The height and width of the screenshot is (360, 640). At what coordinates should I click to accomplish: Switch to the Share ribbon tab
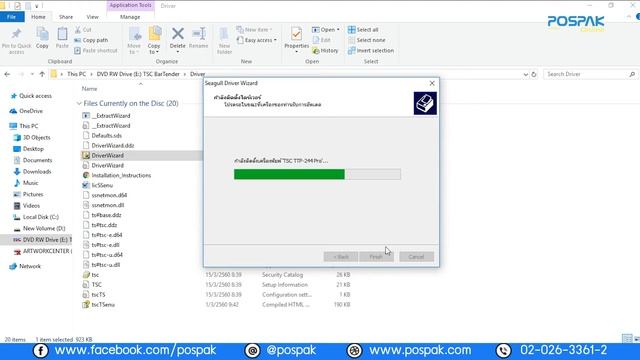tap(66, 17)
